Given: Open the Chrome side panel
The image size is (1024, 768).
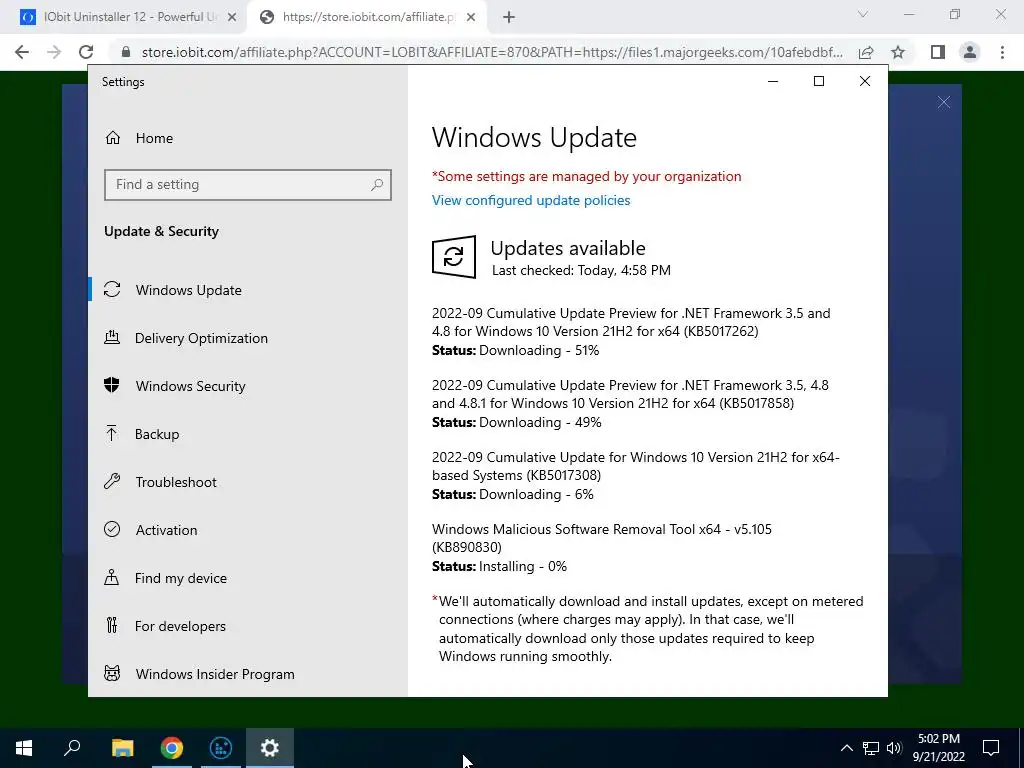Looking at the screenshot, I should click(938, 52).
